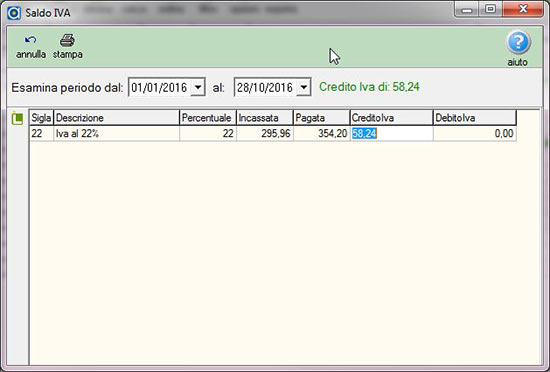Click the Incassata column header
Screen dimensions: 550x372
tap(265, 118)
